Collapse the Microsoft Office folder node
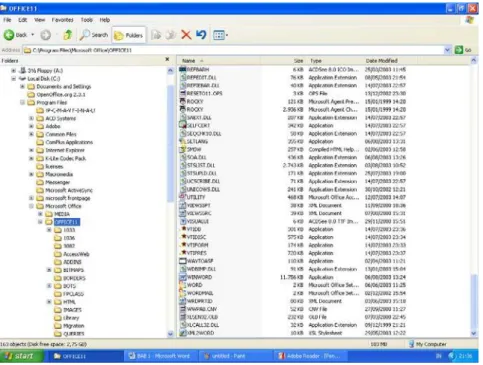Screen dimensions: 483x365 pyautogui.click(x=31, y=206)
